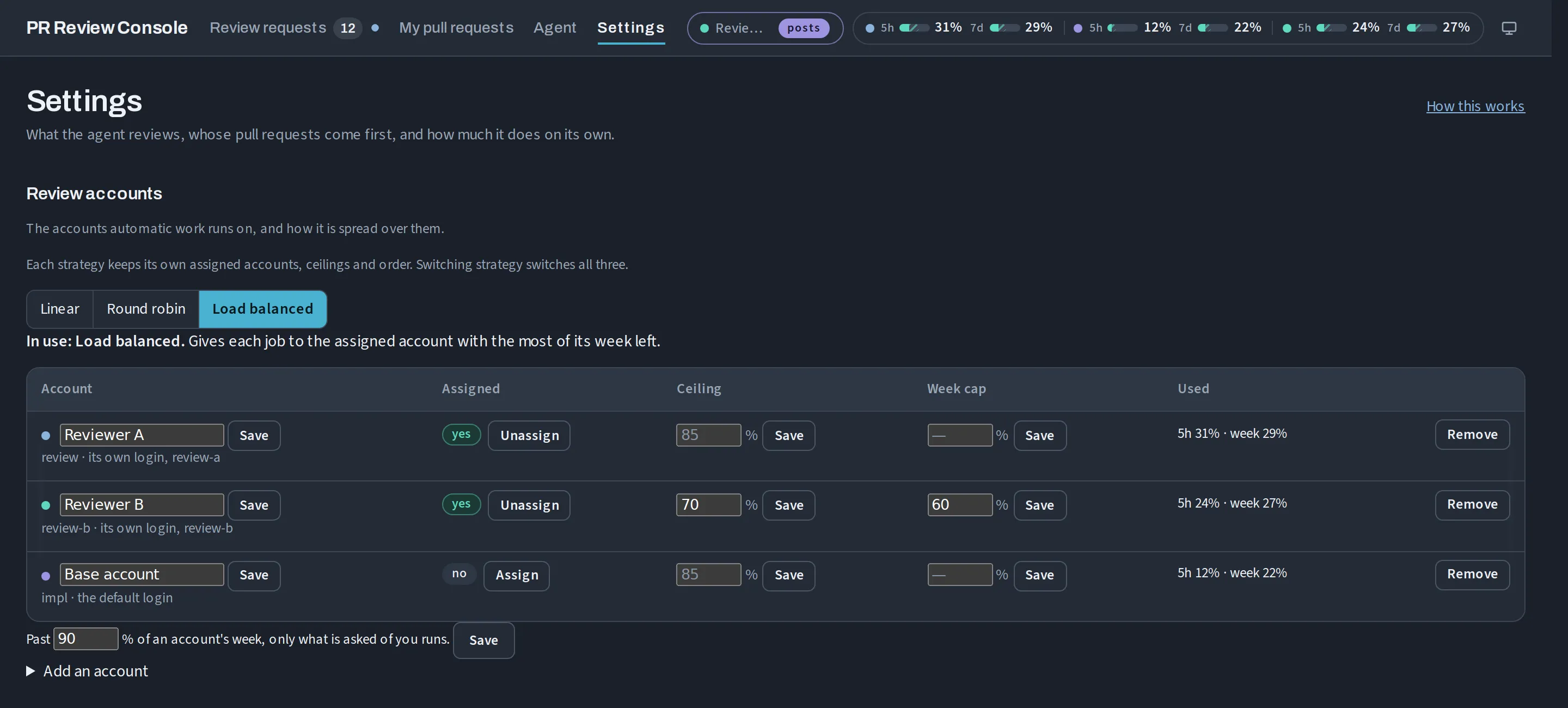Click the Ceiling column header
The image size is (1568, 708).
(699, 389)
